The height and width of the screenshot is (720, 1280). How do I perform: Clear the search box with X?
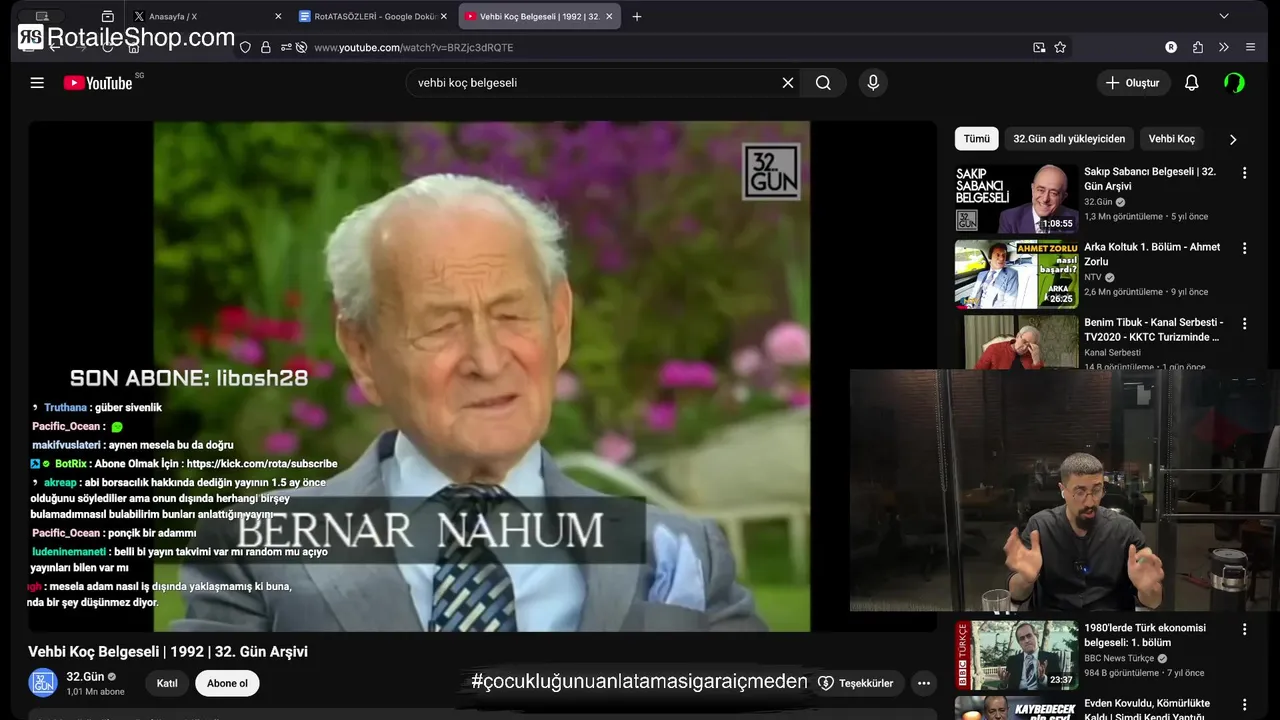click(x=788, y=83)
